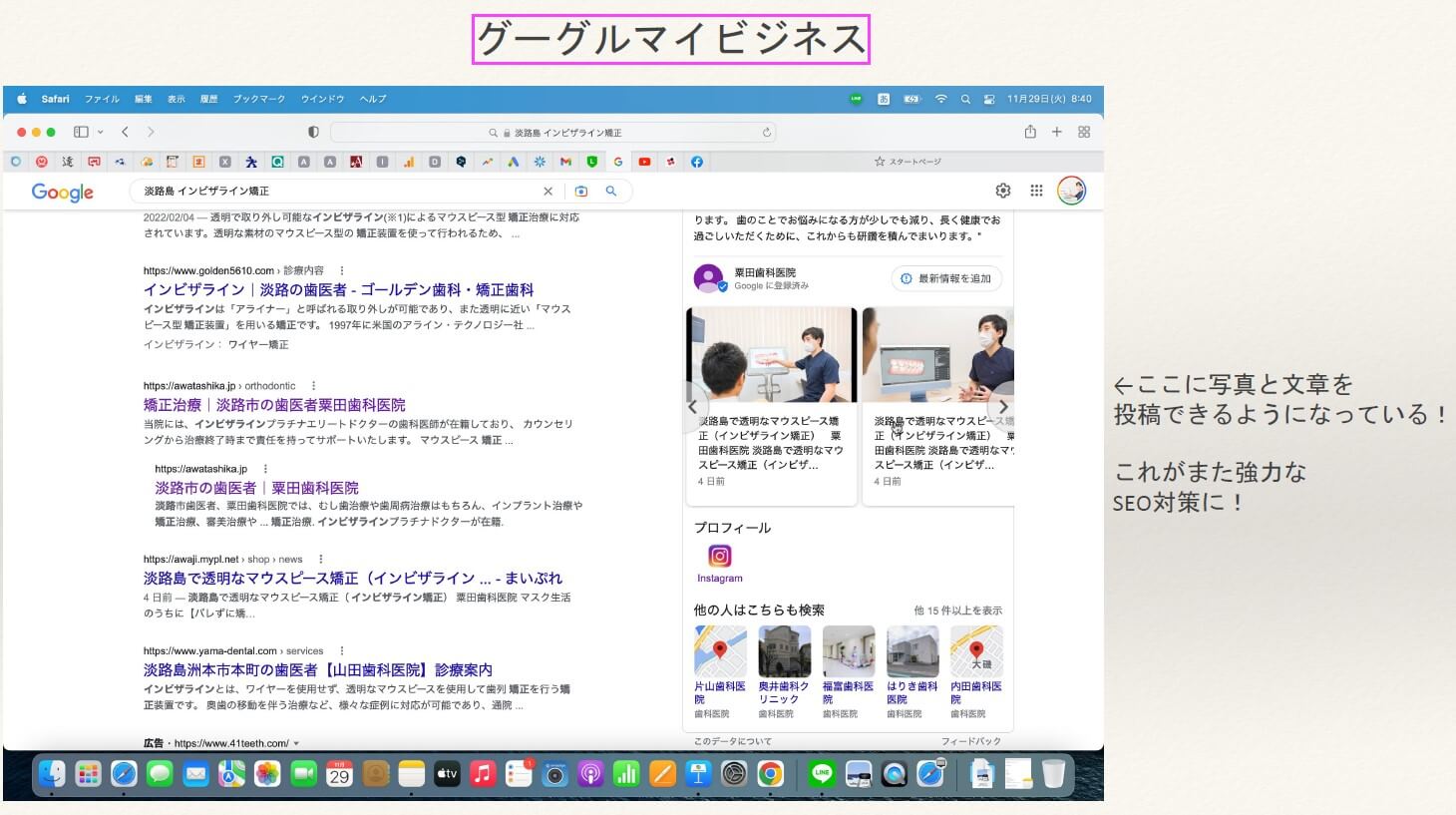
Task: Switch to the Google Ads pinned tab
Action: point(513,162)
